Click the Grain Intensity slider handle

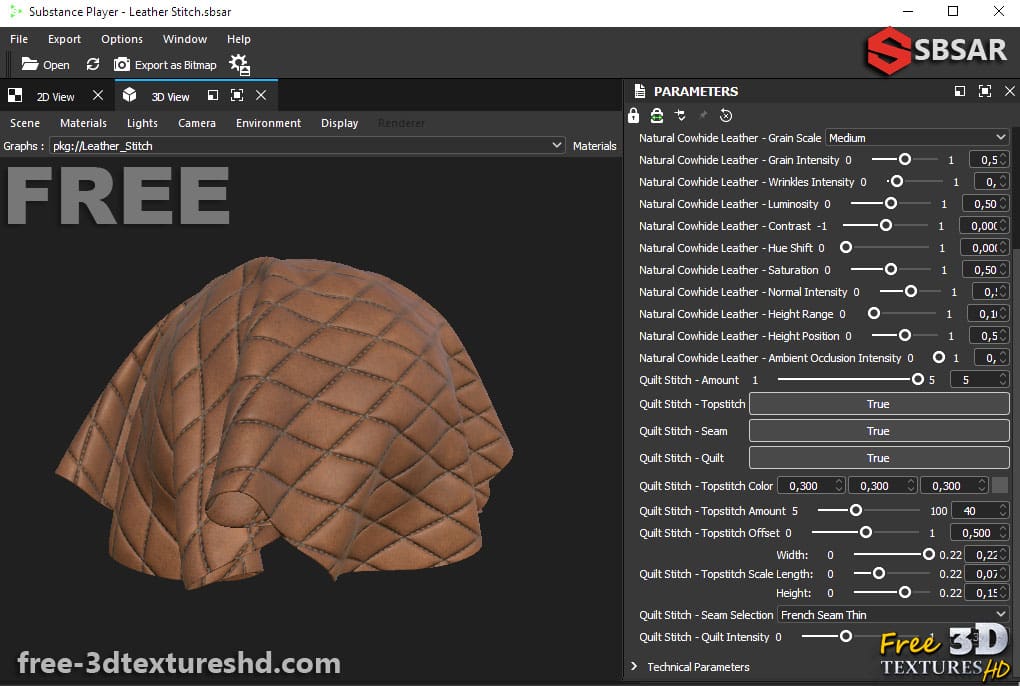[x=904, y=159]
